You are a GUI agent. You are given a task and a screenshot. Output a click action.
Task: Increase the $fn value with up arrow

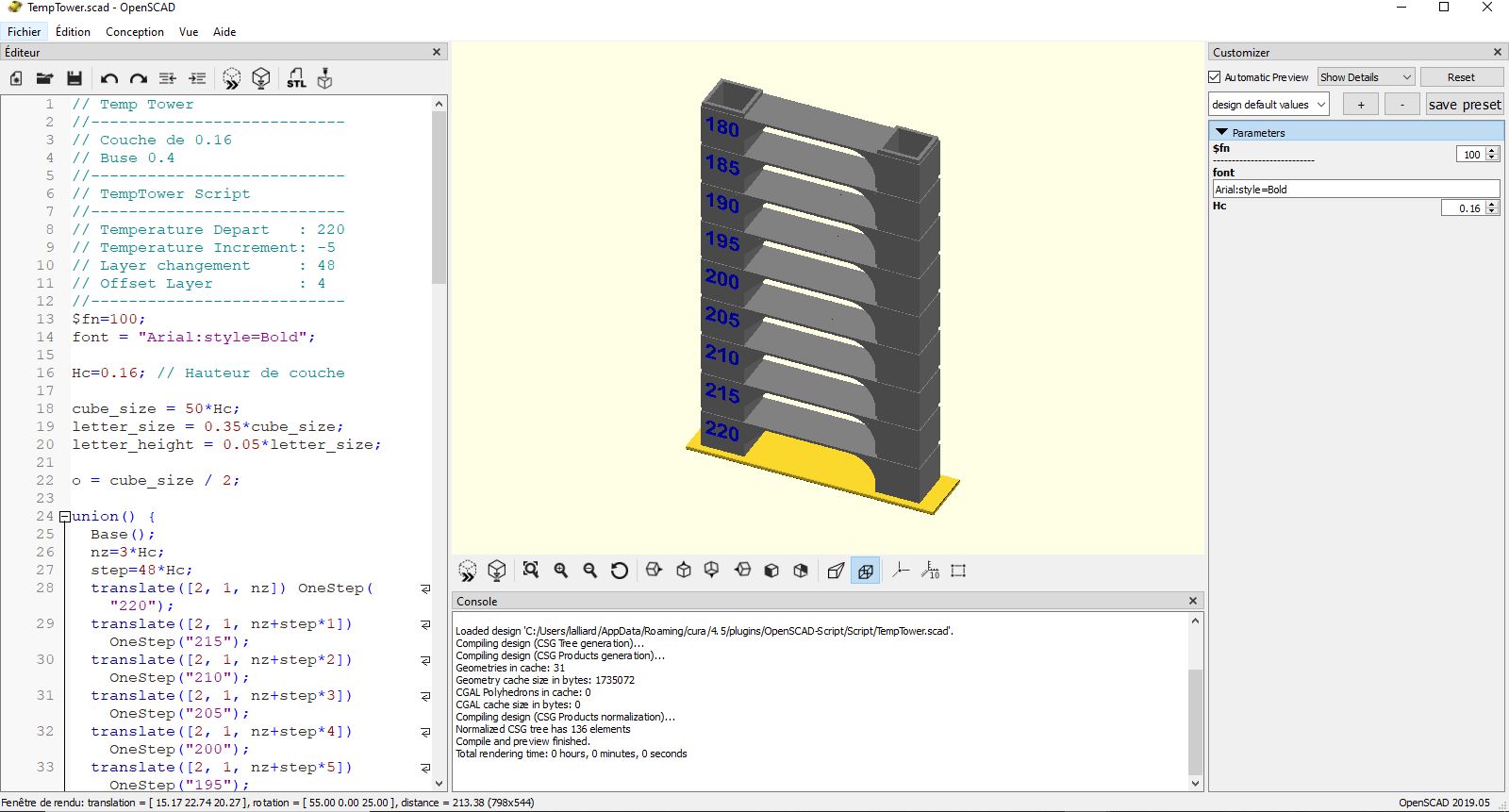pos(1492,151)
